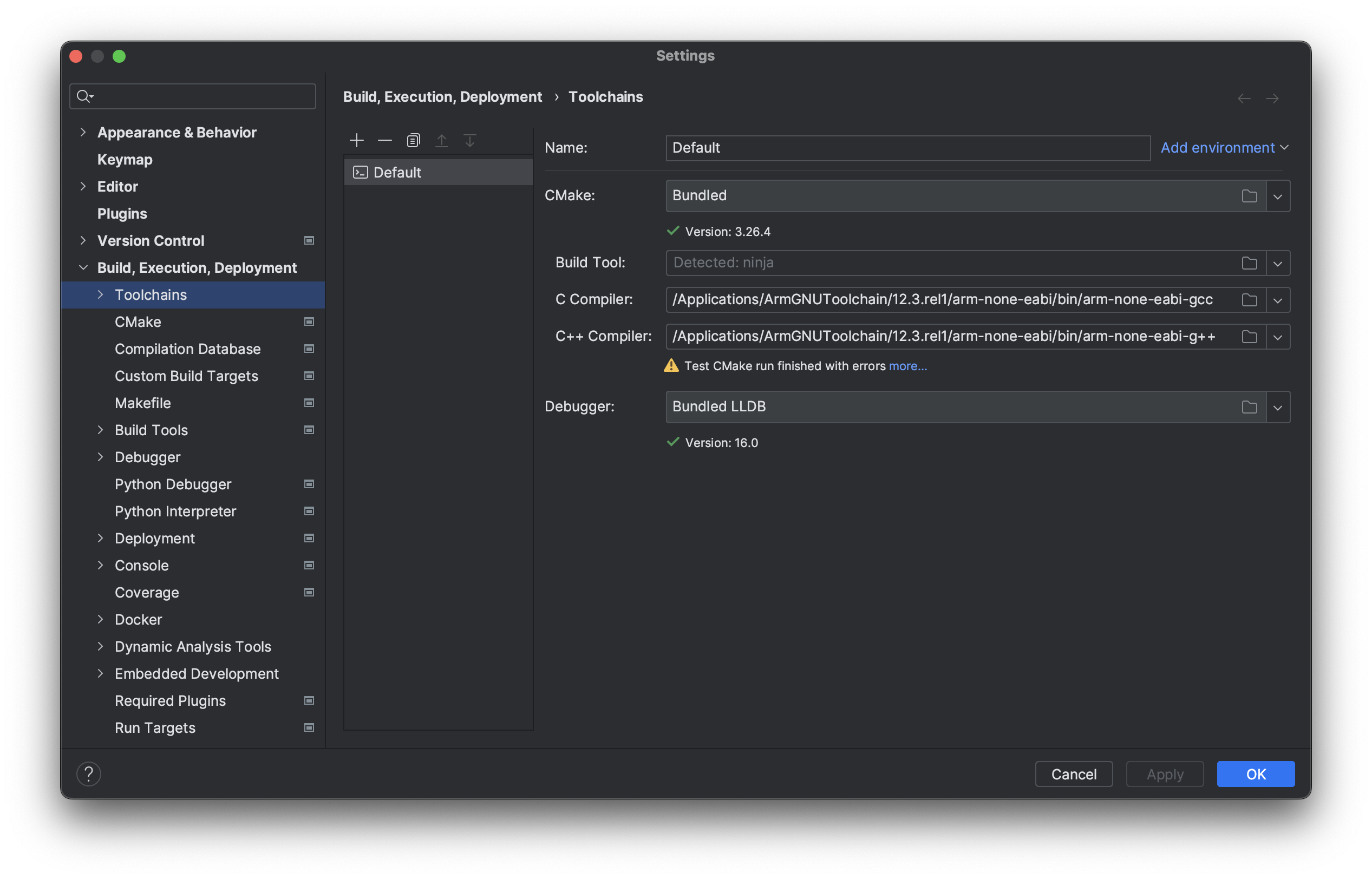Open the Add environment dropdown

pos(1224,147)
